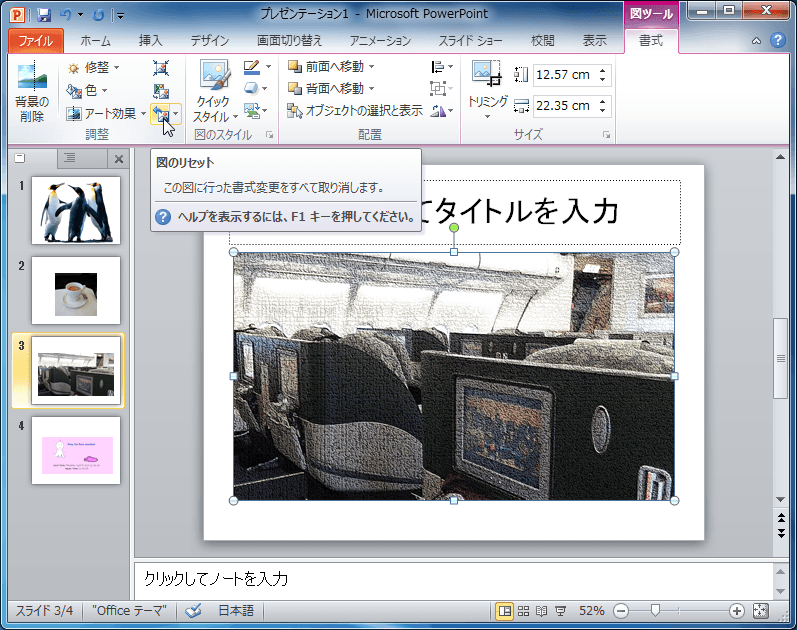
Task: Open PowerPoint Help question mark icon
Action: click(778, 40)
